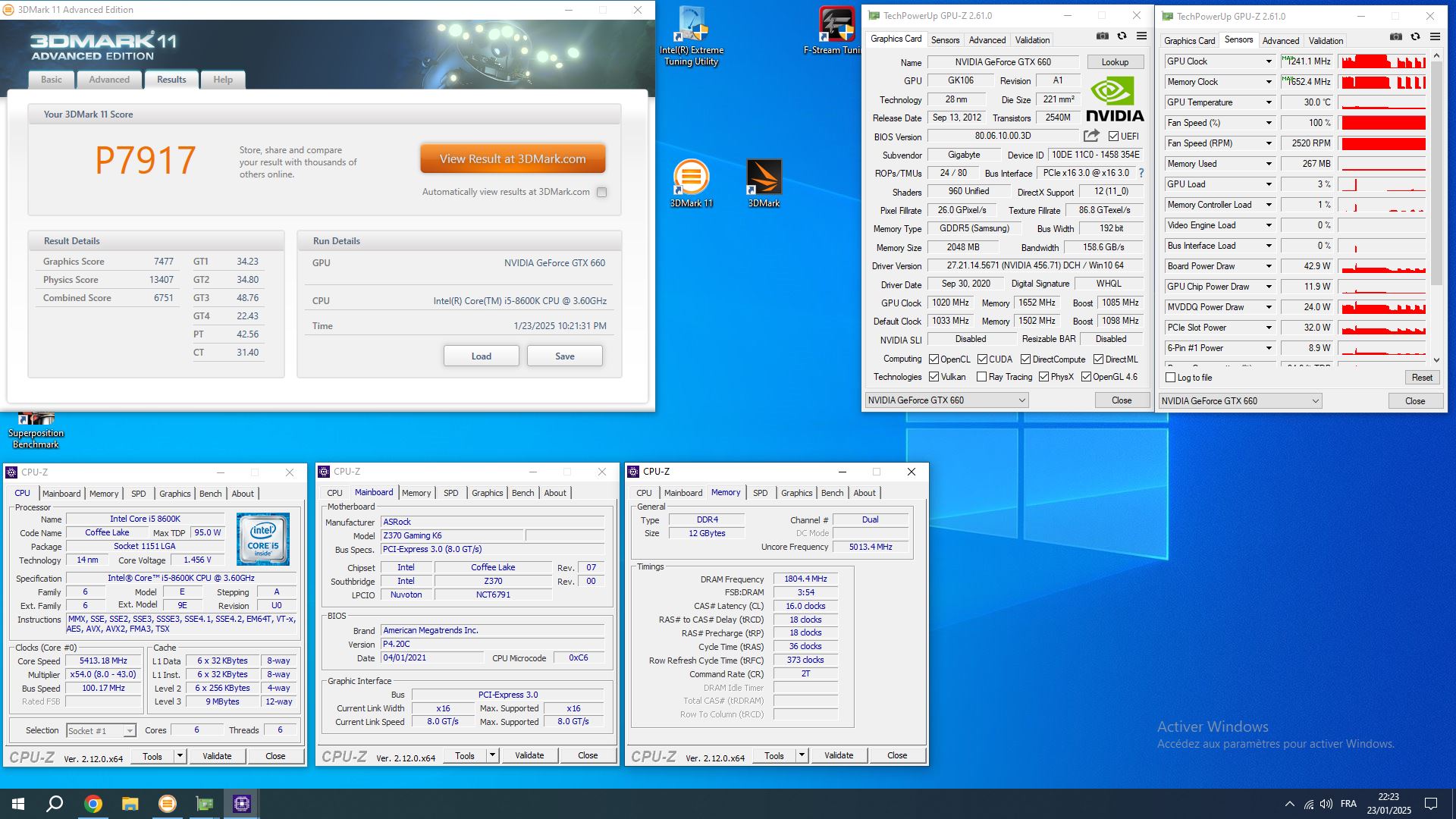Open taskbar search magnifier
Viewport: 1456px width, 819px height.
55,804
